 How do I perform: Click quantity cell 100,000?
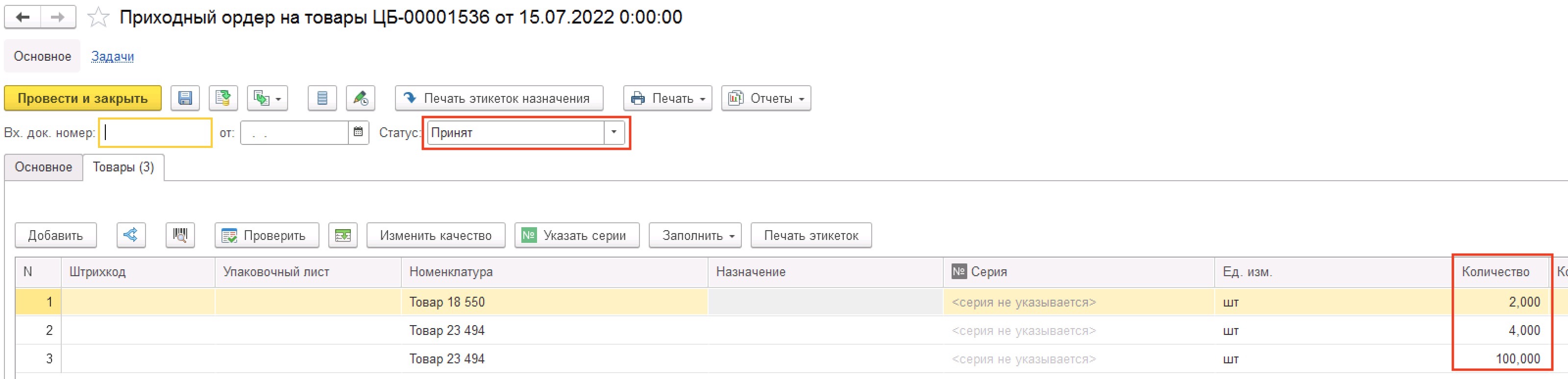[x=1501, y=359]
